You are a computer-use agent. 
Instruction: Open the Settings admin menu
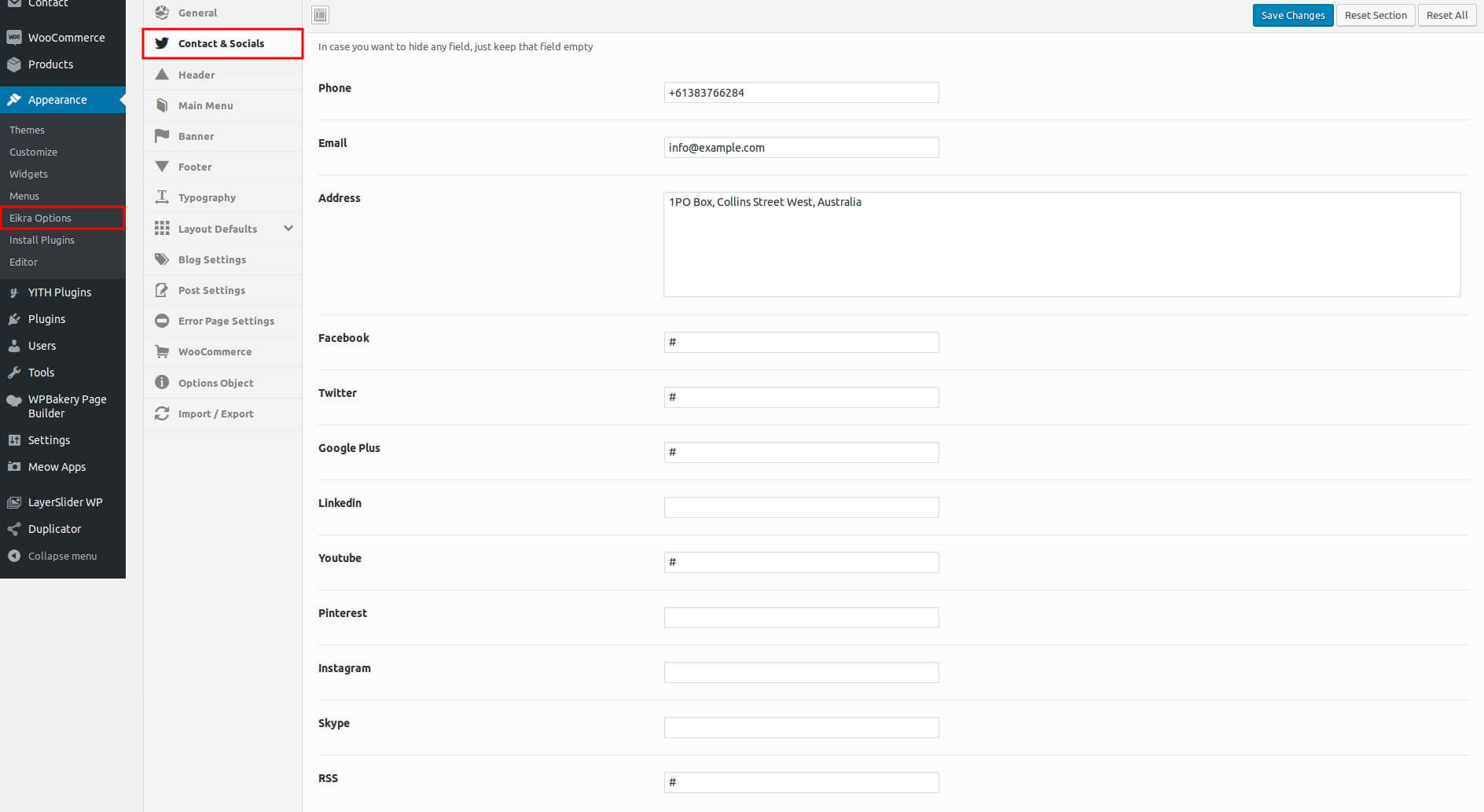click(63, 440)
